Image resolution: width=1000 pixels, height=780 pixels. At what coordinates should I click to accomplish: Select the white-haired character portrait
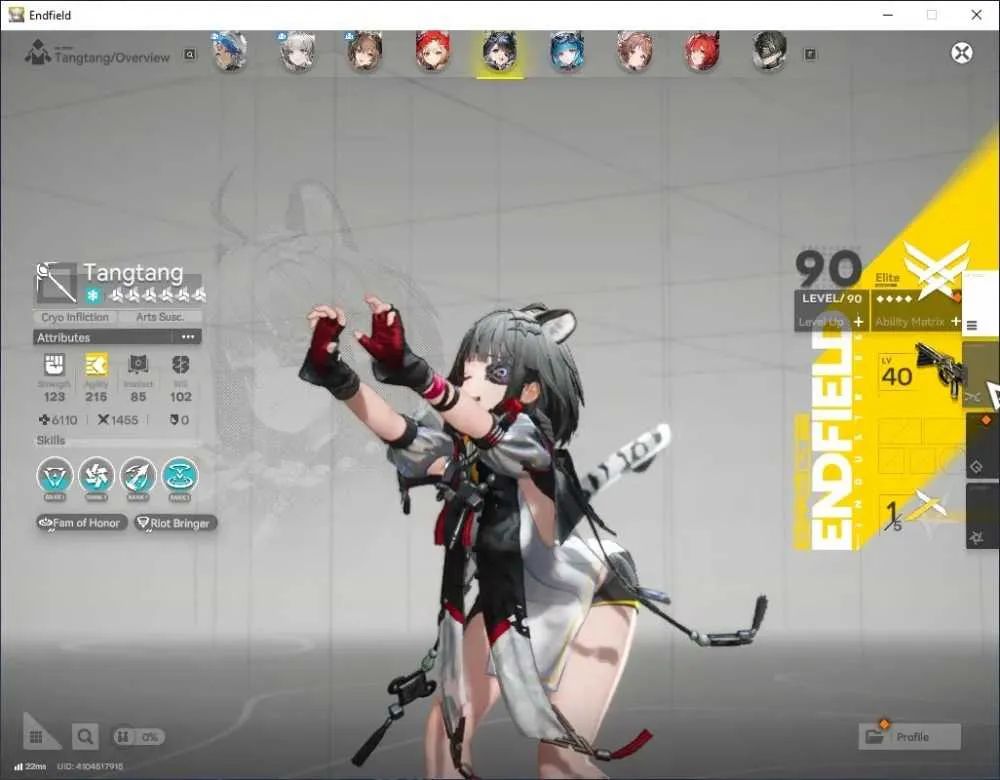point(297,52)
